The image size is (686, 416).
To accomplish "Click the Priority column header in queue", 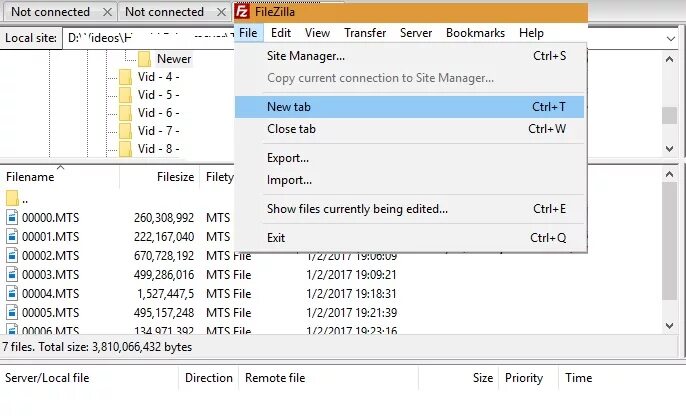I will pos(524,378).
